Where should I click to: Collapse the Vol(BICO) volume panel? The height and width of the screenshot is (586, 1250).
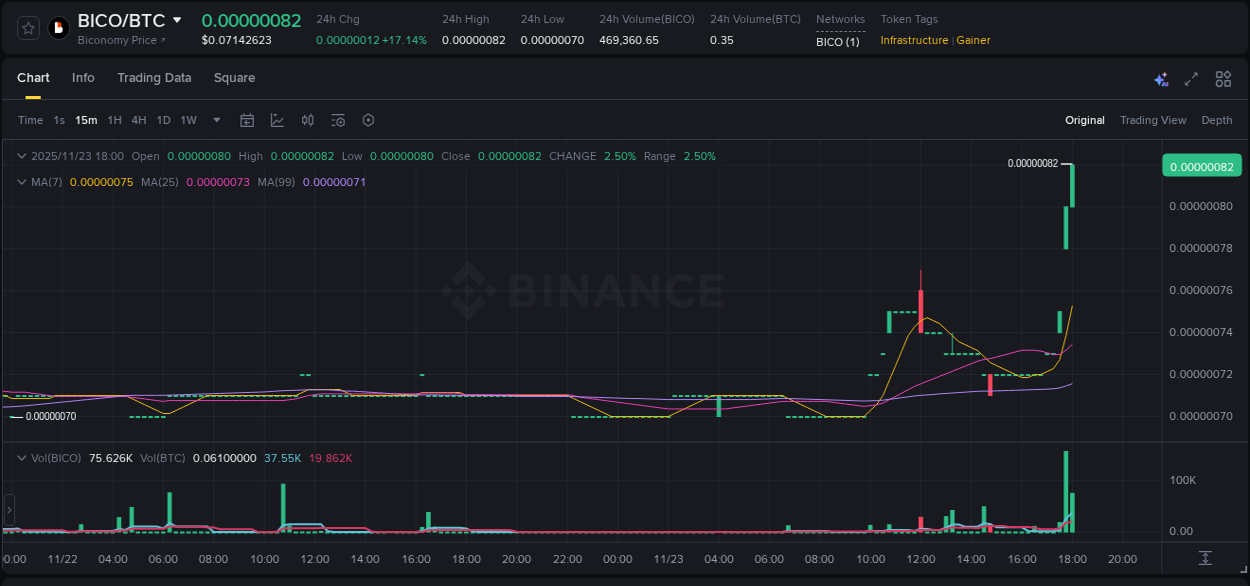(22, 456)
